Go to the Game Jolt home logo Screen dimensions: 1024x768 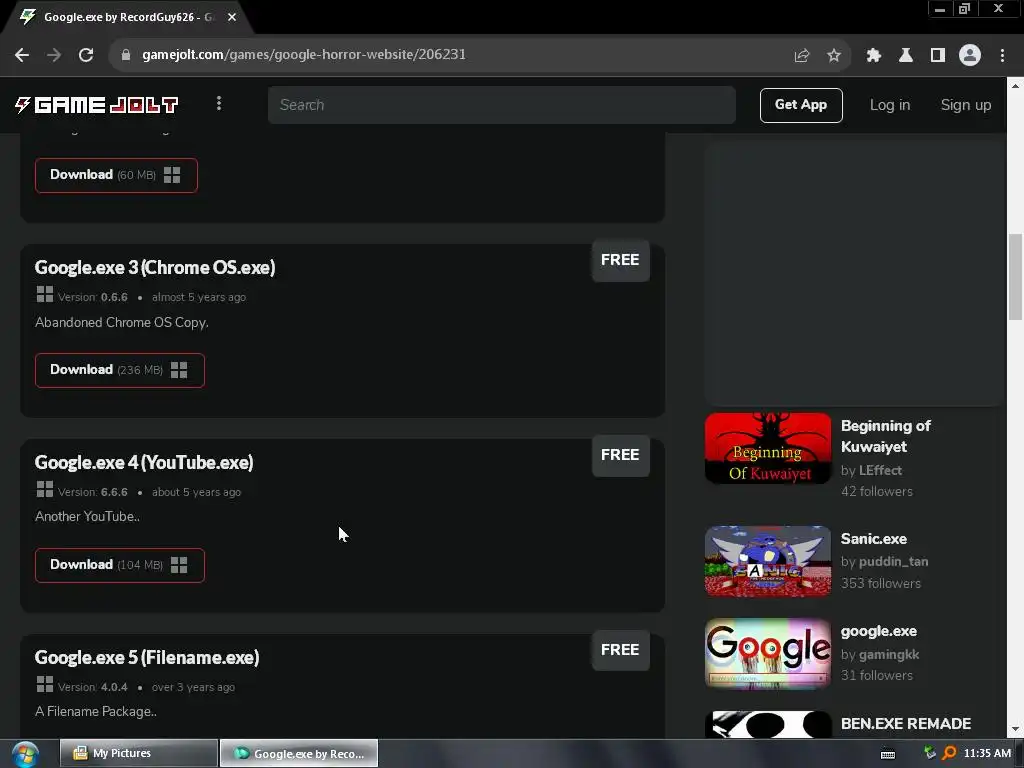pyautogui.click(x=97, y=104)
